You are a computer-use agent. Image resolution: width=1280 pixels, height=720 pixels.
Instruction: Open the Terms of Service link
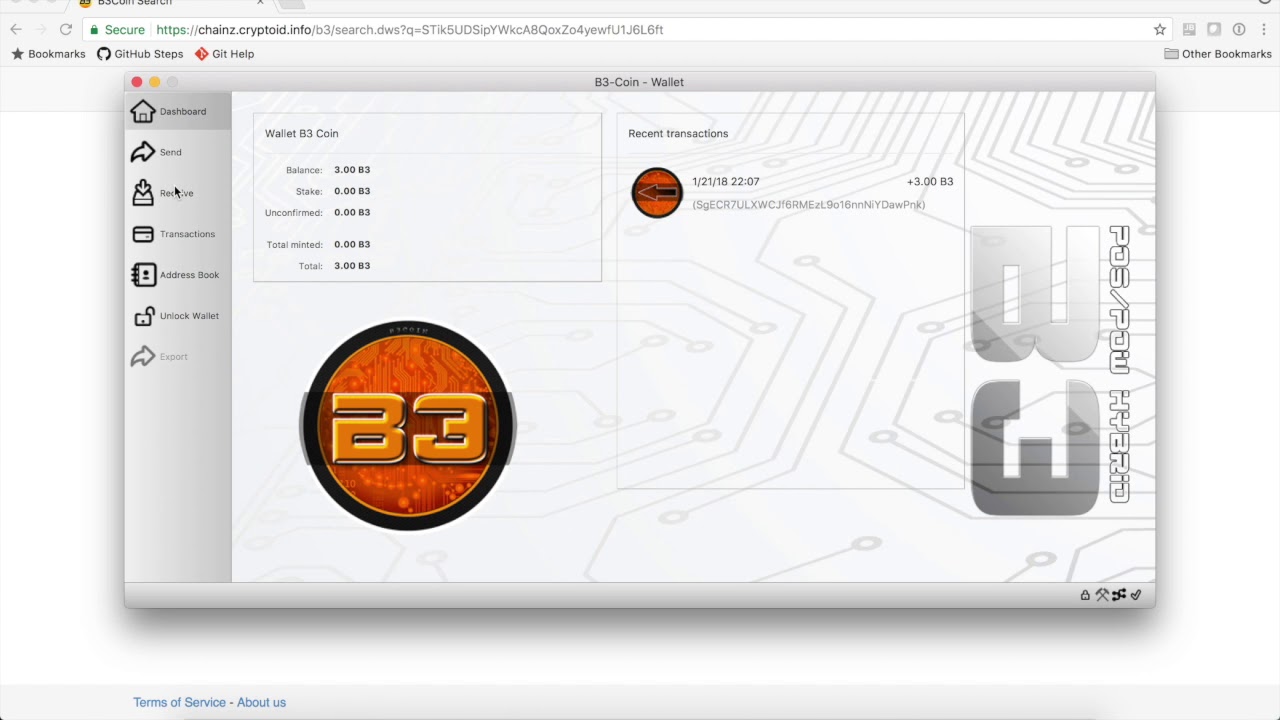pos(180,702)
